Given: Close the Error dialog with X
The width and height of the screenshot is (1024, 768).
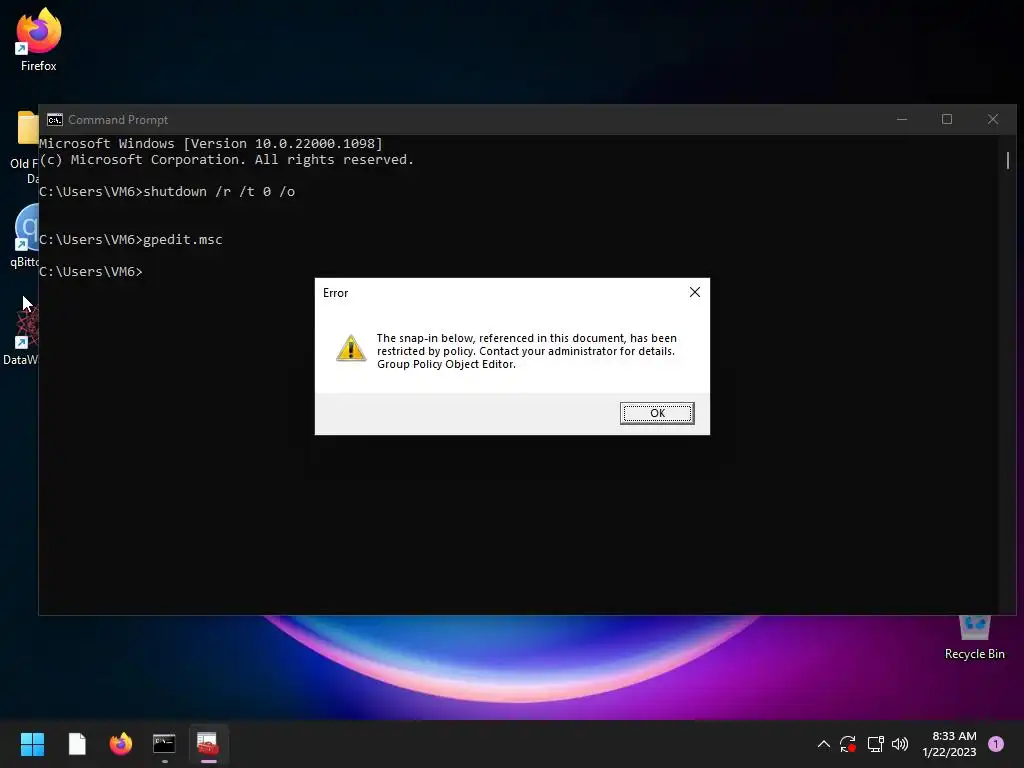Looking at the screenshot, I should click(695, 292).
